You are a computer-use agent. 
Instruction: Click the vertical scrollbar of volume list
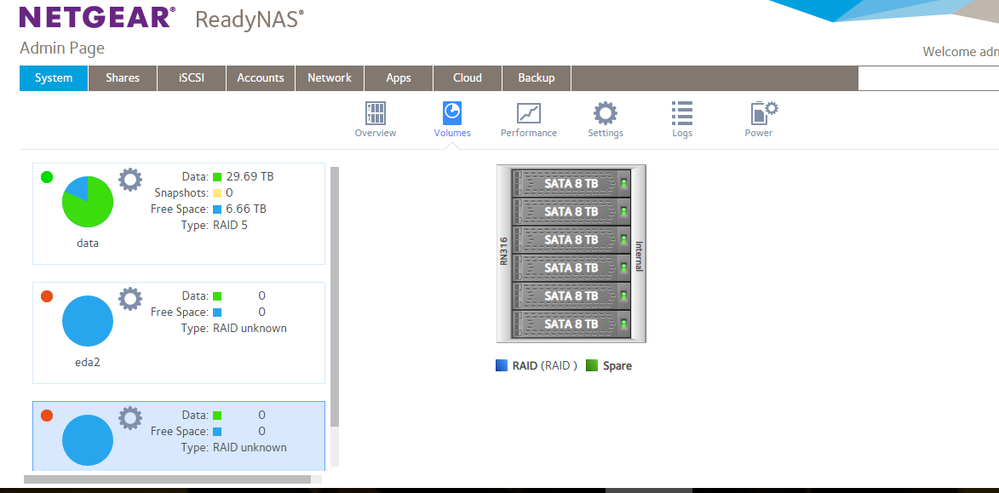coord(335,300)
